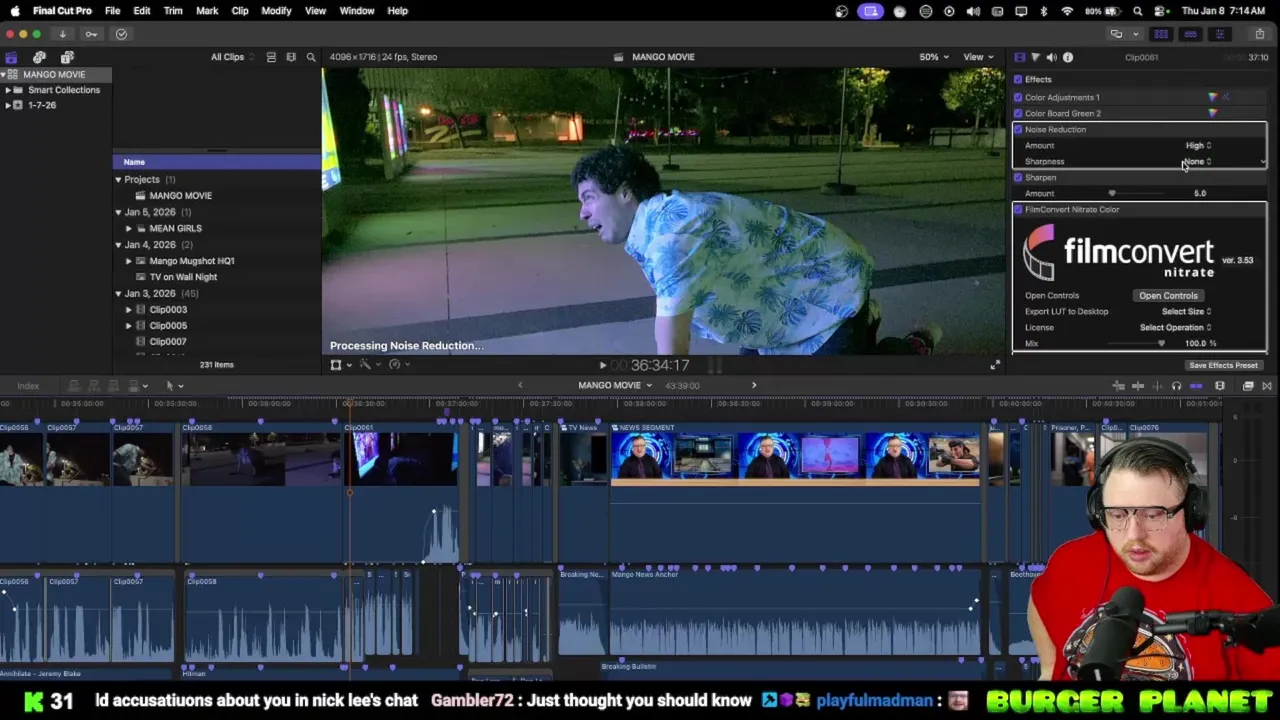Select the timeline arrow Select tool
The width and height of the screenshot is (1280, 720).
tap(170, 385)
